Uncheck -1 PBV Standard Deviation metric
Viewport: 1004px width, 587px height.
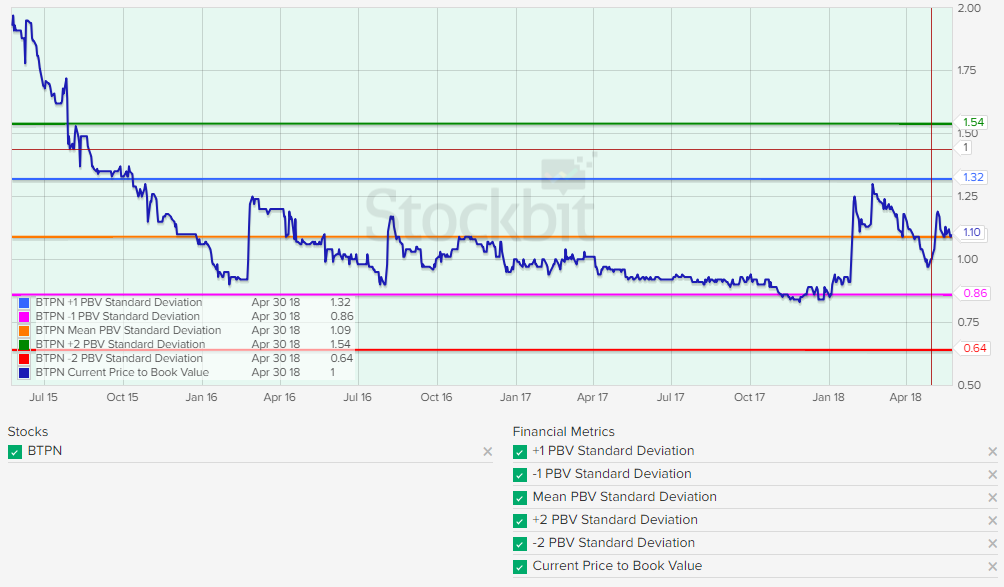pos(520,475)
